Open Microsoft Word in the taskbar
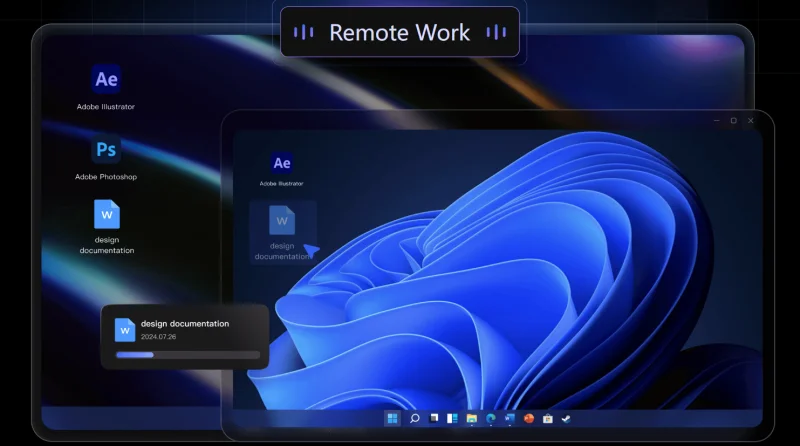This screenshot has width=800, height=446. [510, 418]
